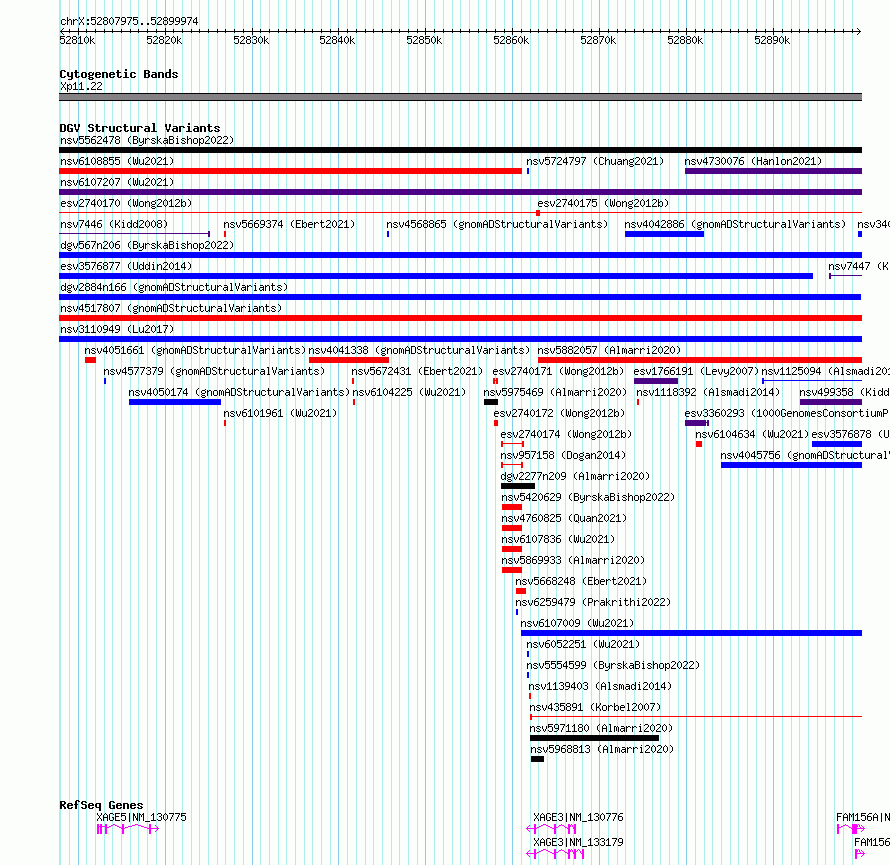The height and width of the screenshot is (865, 890).
Task: Click the esv1766191 purple variant bar
Action: click(656, 381)
